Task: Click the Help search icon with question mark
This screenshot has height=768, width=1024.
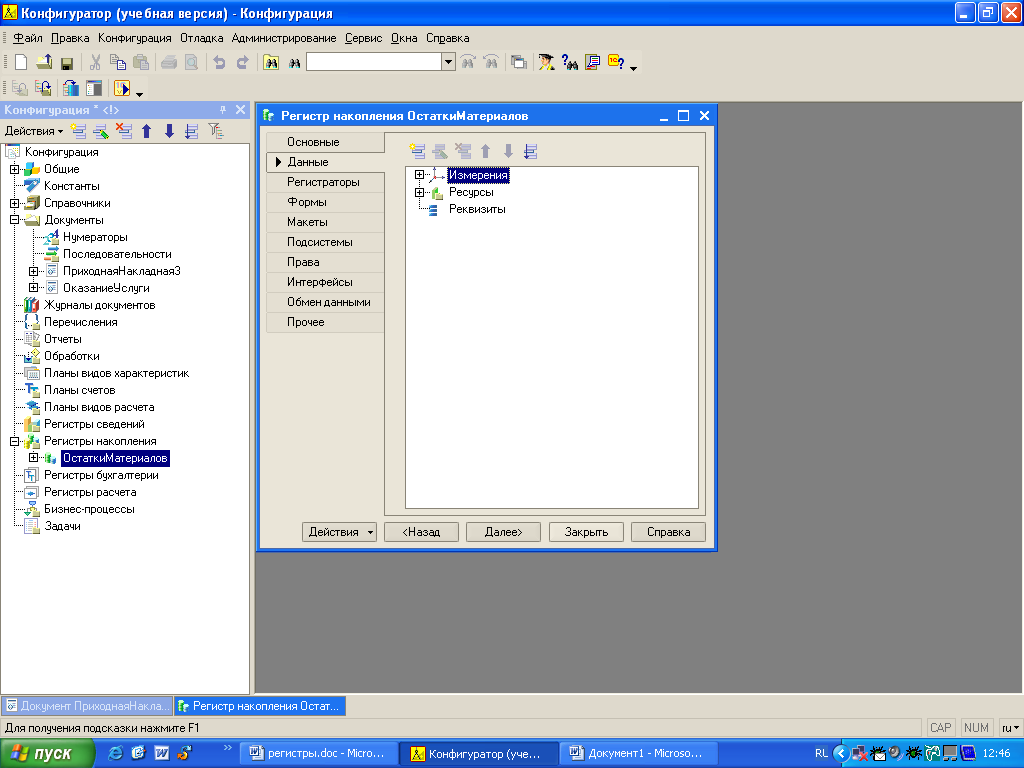Action: (569, 62)
